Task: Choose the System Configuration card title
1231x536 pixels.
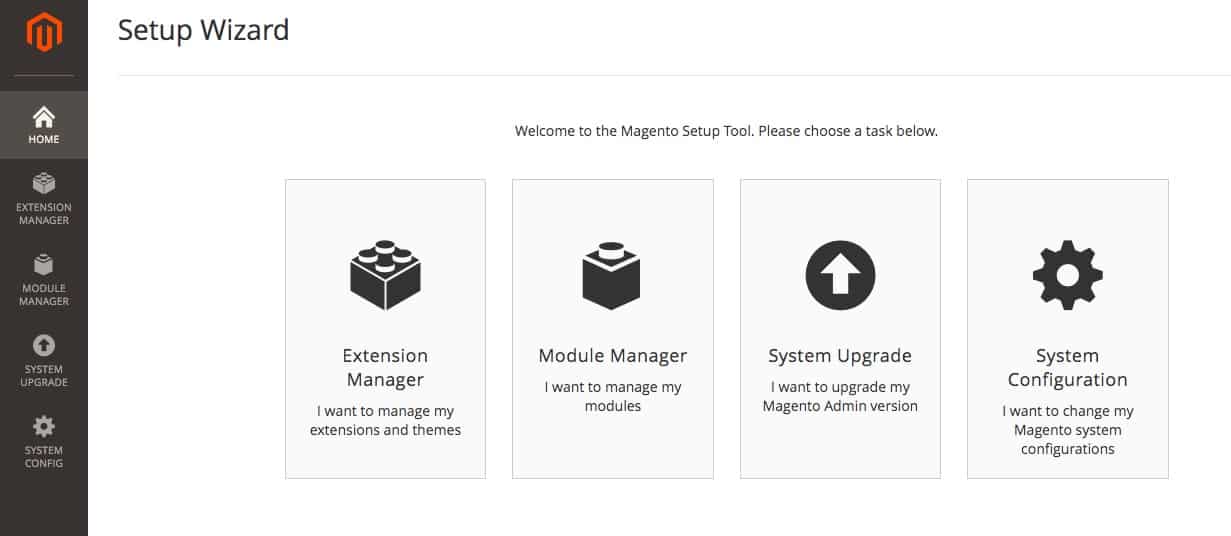Action: [1067, 368]
